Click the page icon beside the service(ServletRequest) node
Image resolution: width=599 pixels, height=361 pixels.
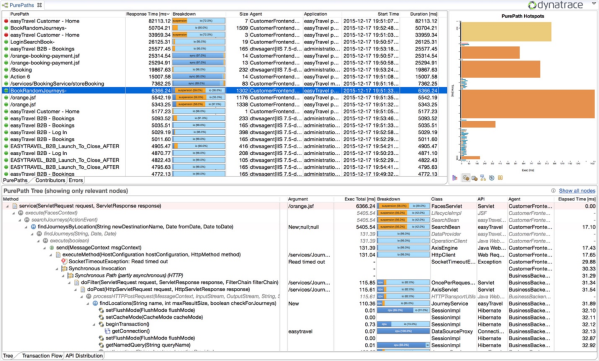[15, 206]
